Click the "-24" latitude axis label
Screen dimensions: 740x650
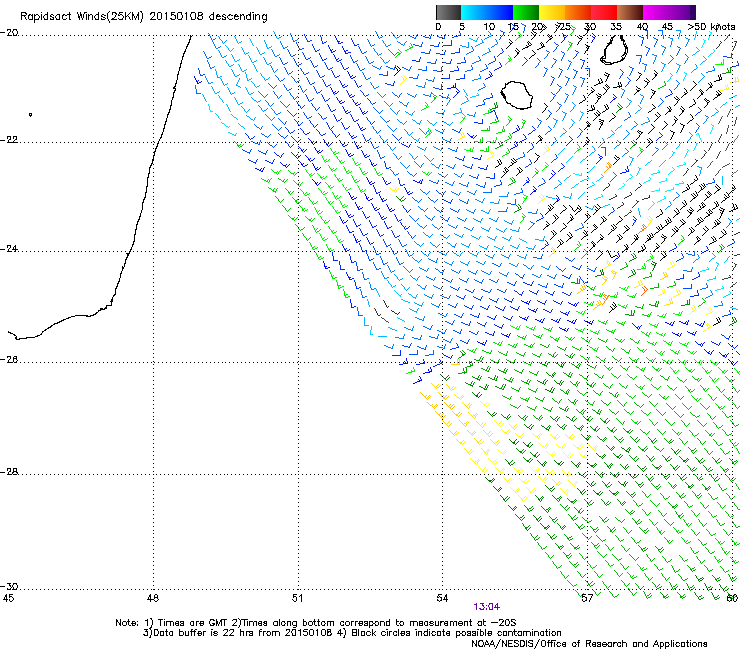click(10, 248)
